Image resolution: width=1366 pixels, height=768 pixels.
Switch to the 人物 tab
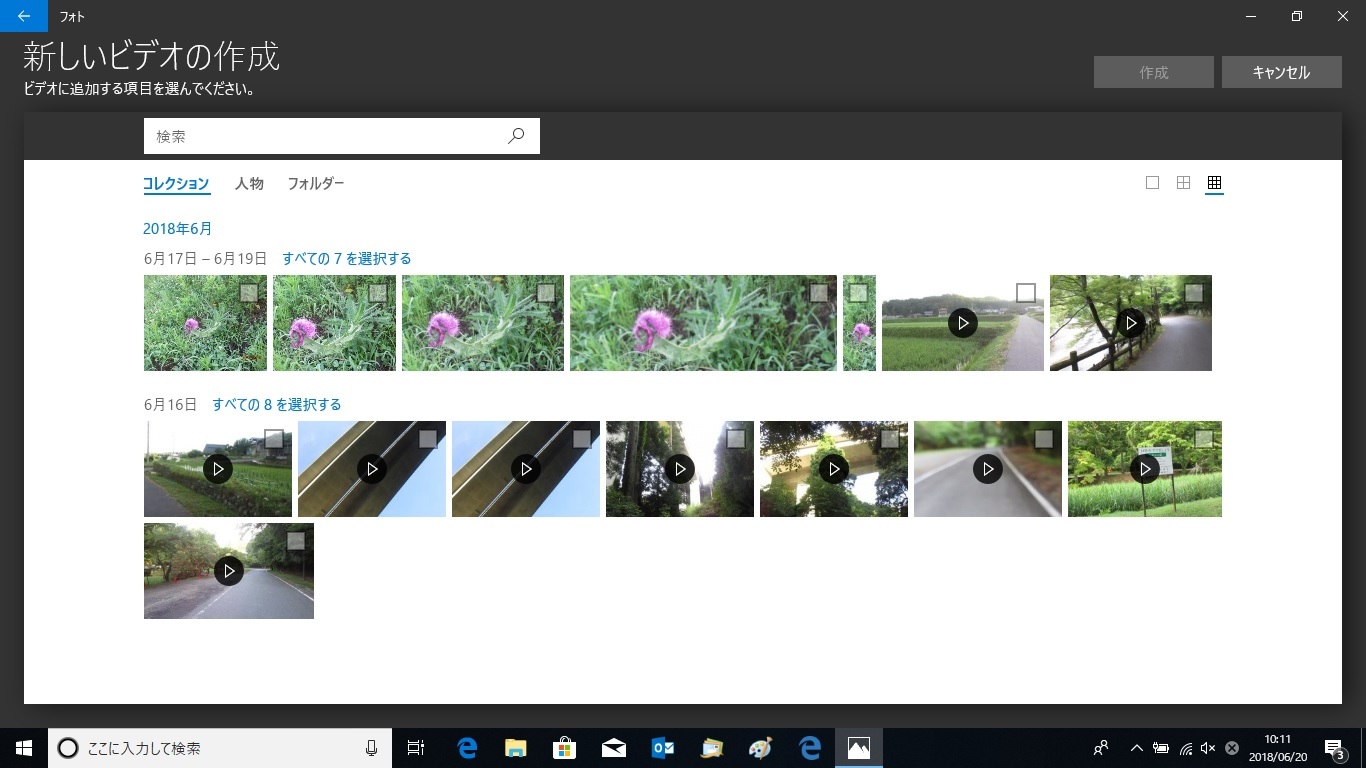pos(249,184)
